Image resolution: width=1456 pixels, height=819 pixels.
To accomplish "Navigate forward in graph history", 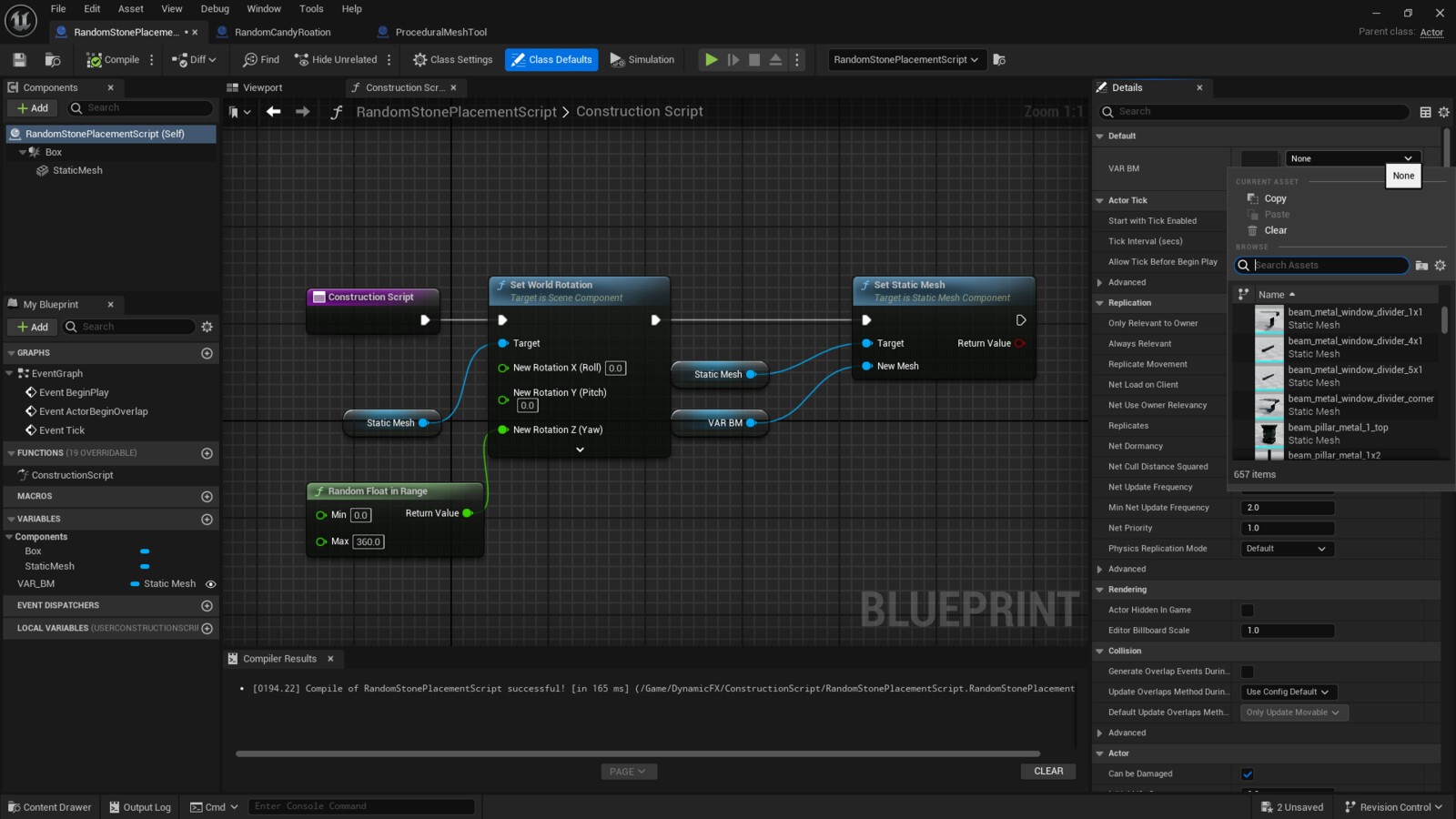I will (303, 111).
